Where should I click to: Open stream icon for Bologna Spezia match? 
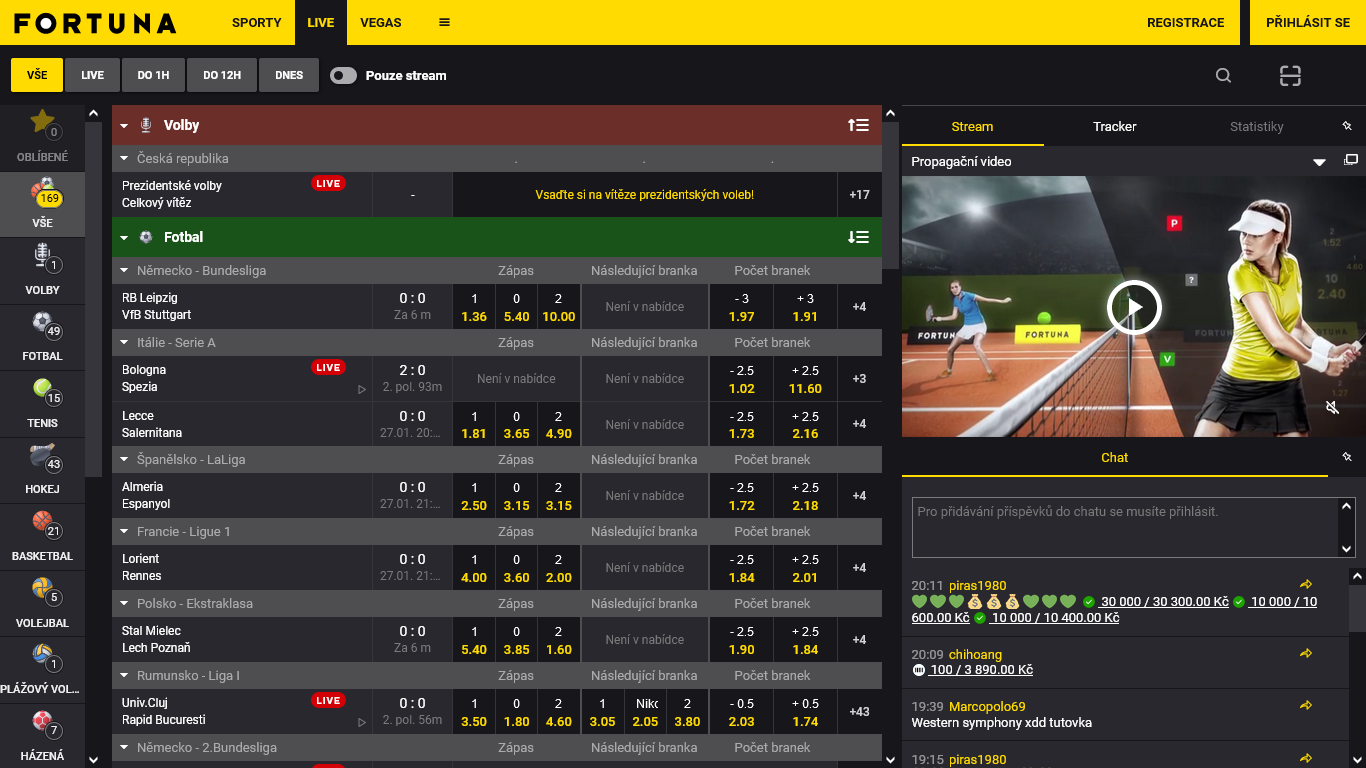point(362,389)
